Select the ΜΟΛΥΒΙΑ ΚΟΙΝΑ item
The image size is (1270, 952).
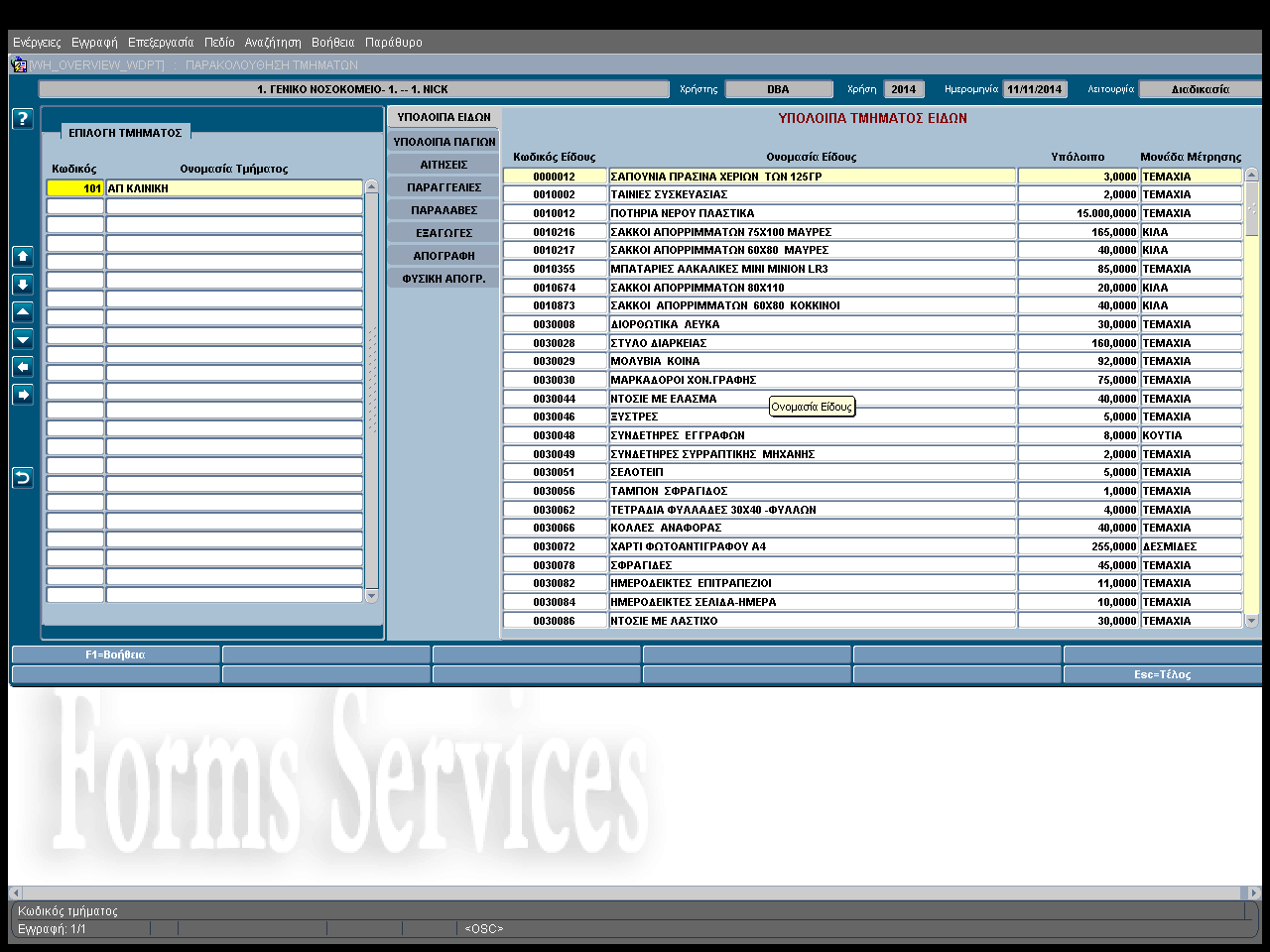[x=812, y=361]
